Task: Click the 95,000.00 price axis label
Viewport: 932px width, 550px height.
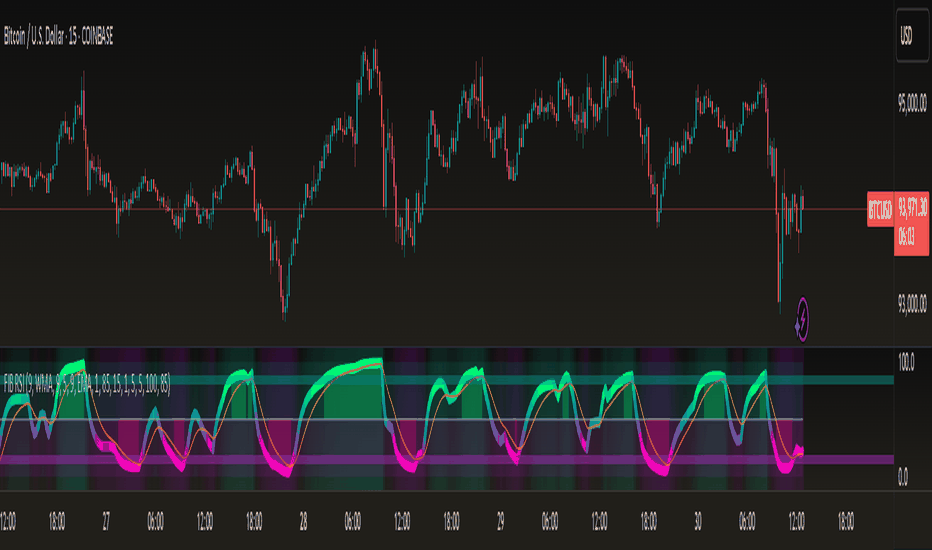Action: pos(912,103)
